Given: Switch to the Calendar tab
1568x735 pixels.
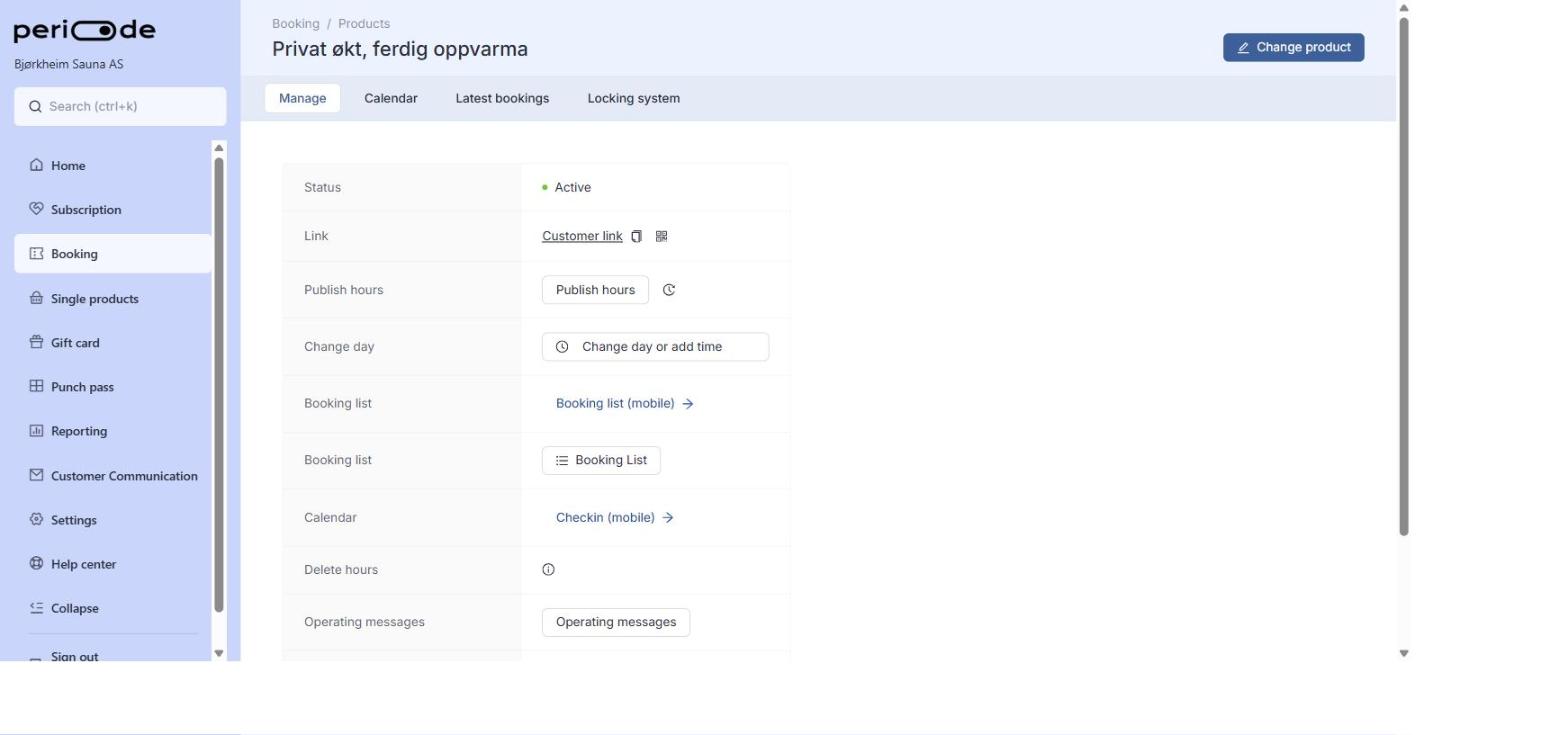Looking at the screenshot, I should [391, 98].
